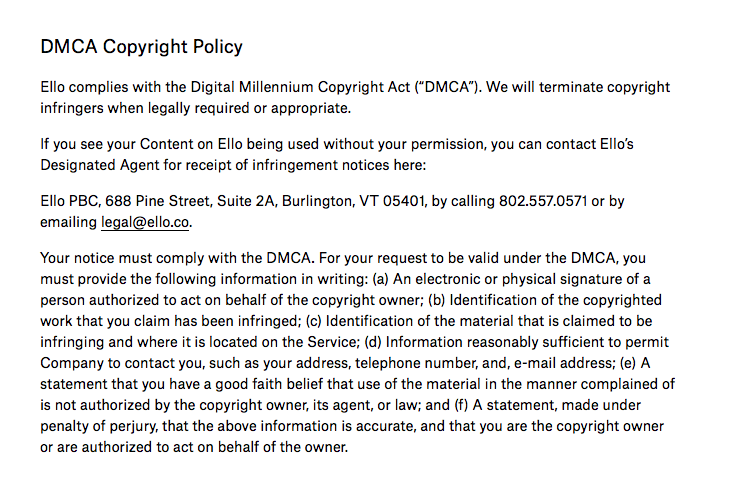Click "Burlington, VT 05401" in the address
731x492 pixels.
353,201
